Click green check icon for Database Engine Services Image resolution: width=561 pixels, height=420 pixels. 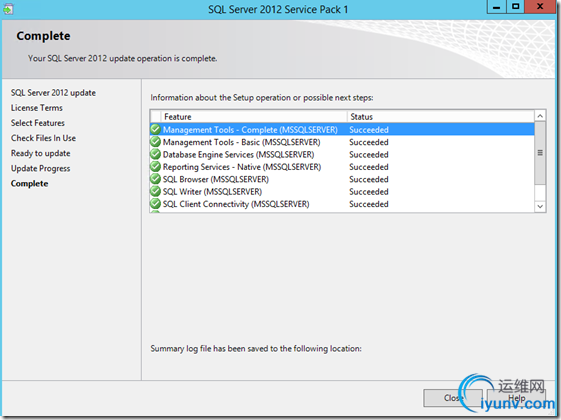(155, 154)
